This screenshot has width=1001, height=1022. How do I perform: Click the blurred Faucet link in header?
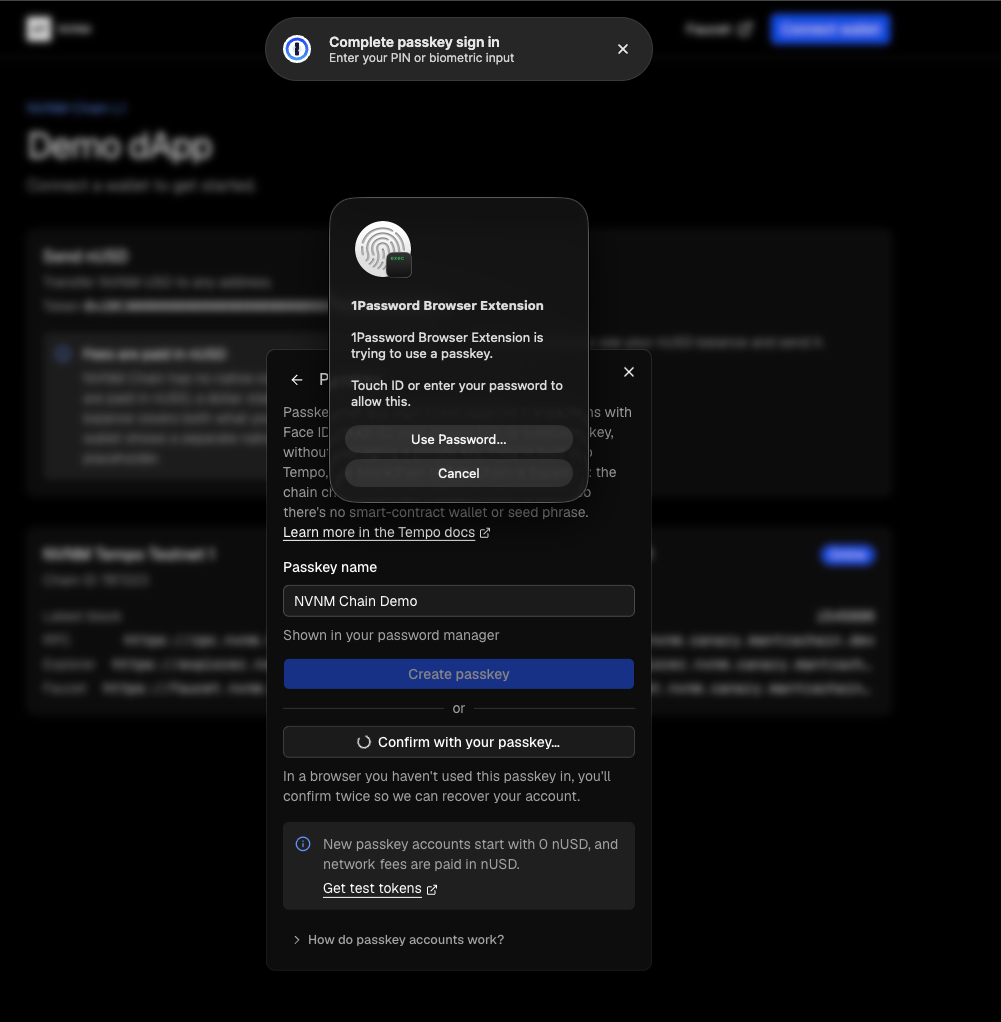(719, 29)
